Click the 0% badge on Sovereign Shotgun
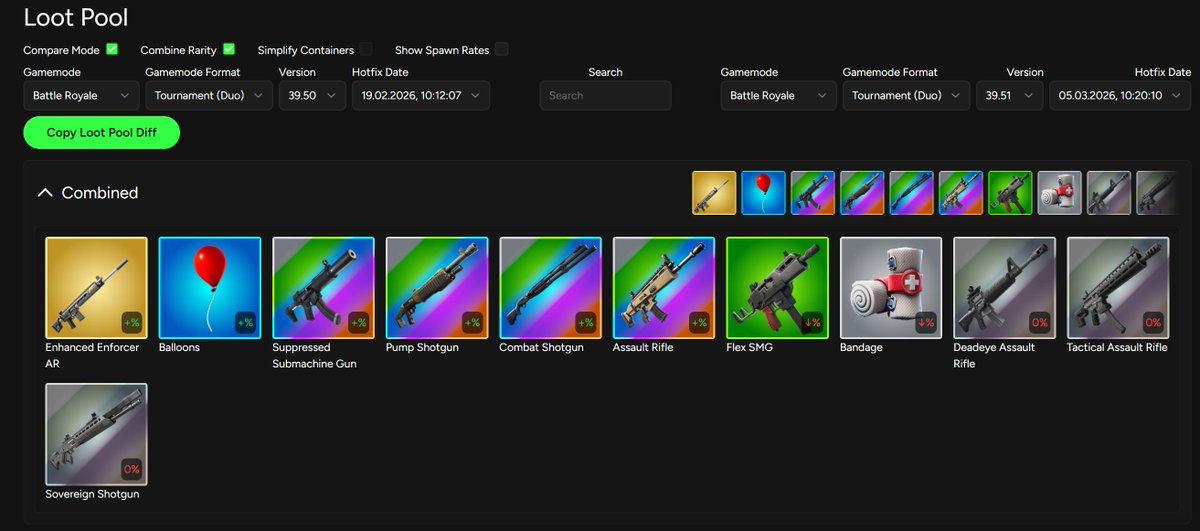 coord(131,469)
